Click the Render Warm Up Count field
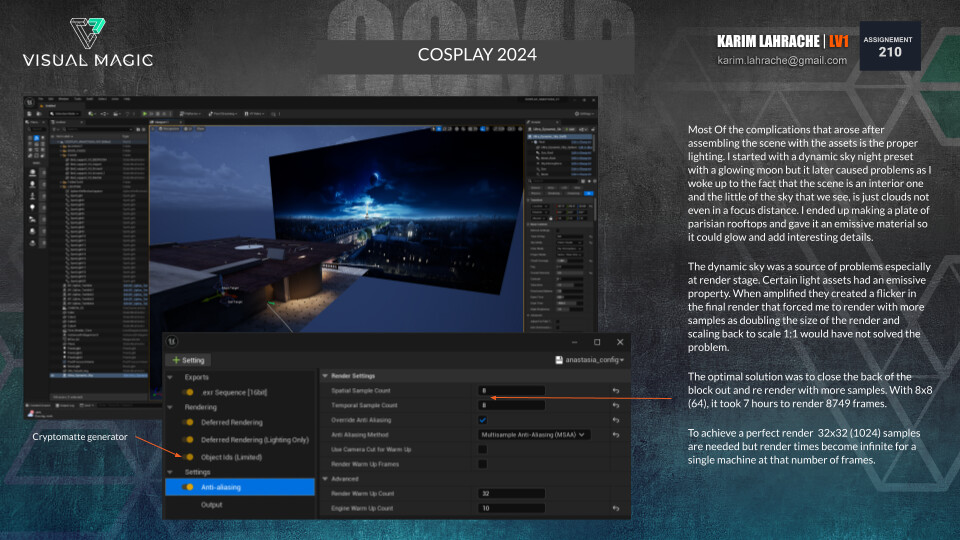Screen dimensions: 960x540 (511, 493)
